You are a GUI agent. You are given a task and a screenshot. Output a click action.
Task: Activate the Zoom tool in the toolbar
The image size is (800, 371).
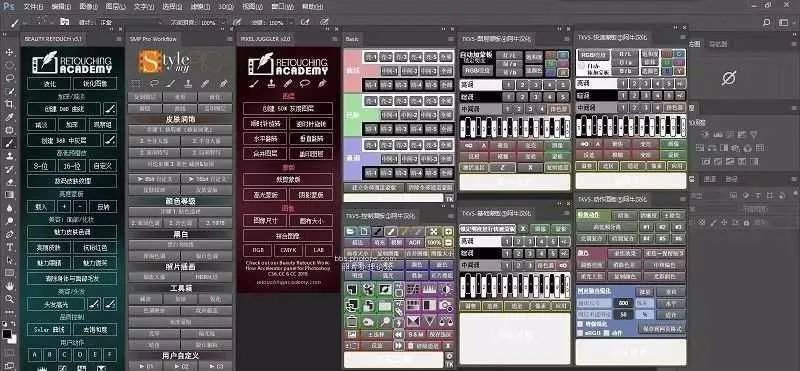[9, 300]
